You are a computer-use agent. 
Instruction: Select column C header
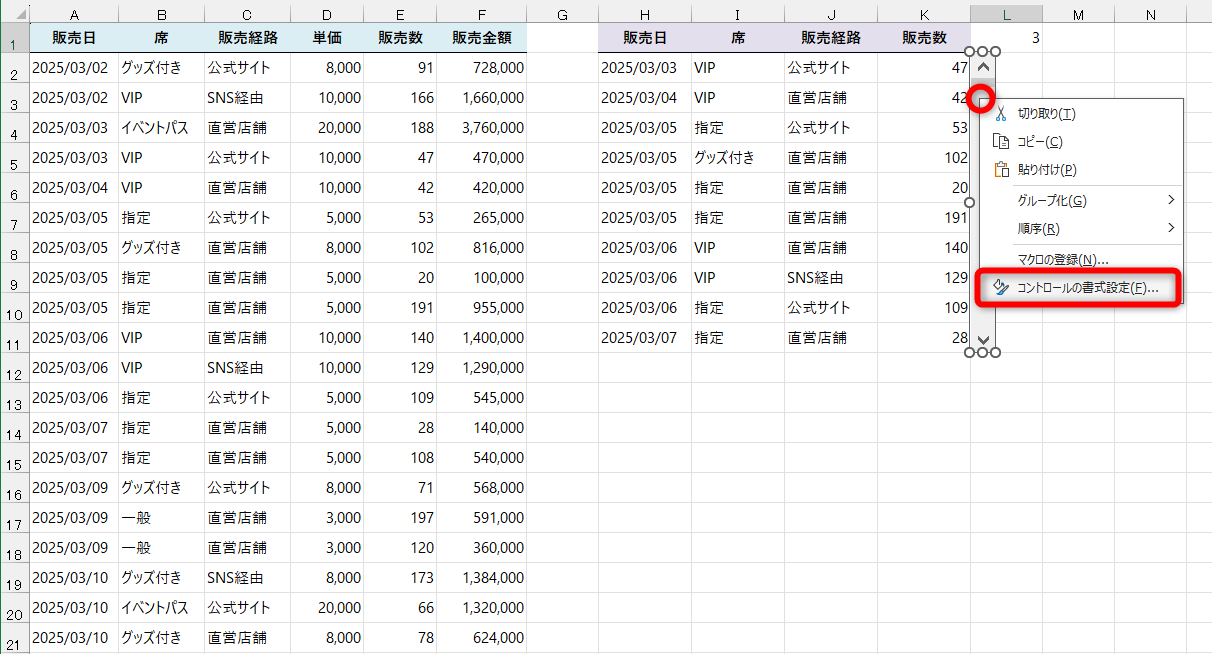coord(247,14)
